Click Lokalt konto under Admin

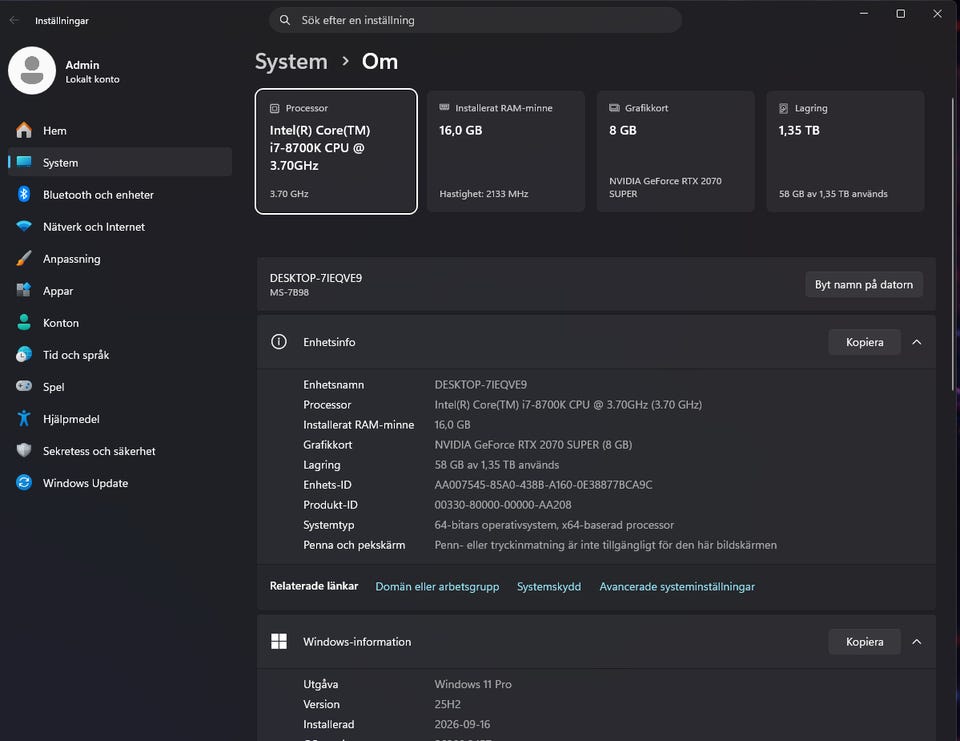pyautogui.click(x=92, y=79)
